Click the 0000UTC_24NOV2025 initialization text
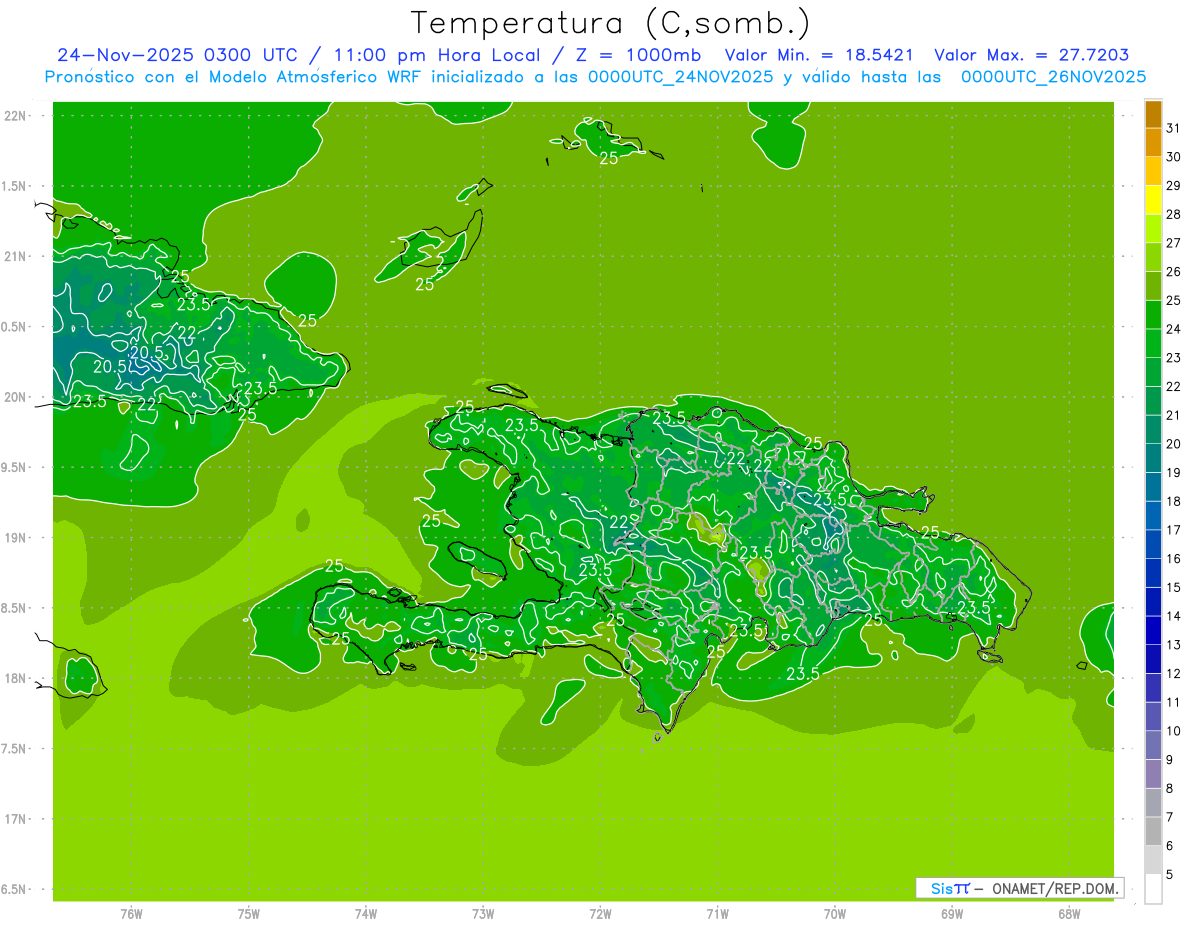This screenshot has height=927, width=1200. click(680, 77)
